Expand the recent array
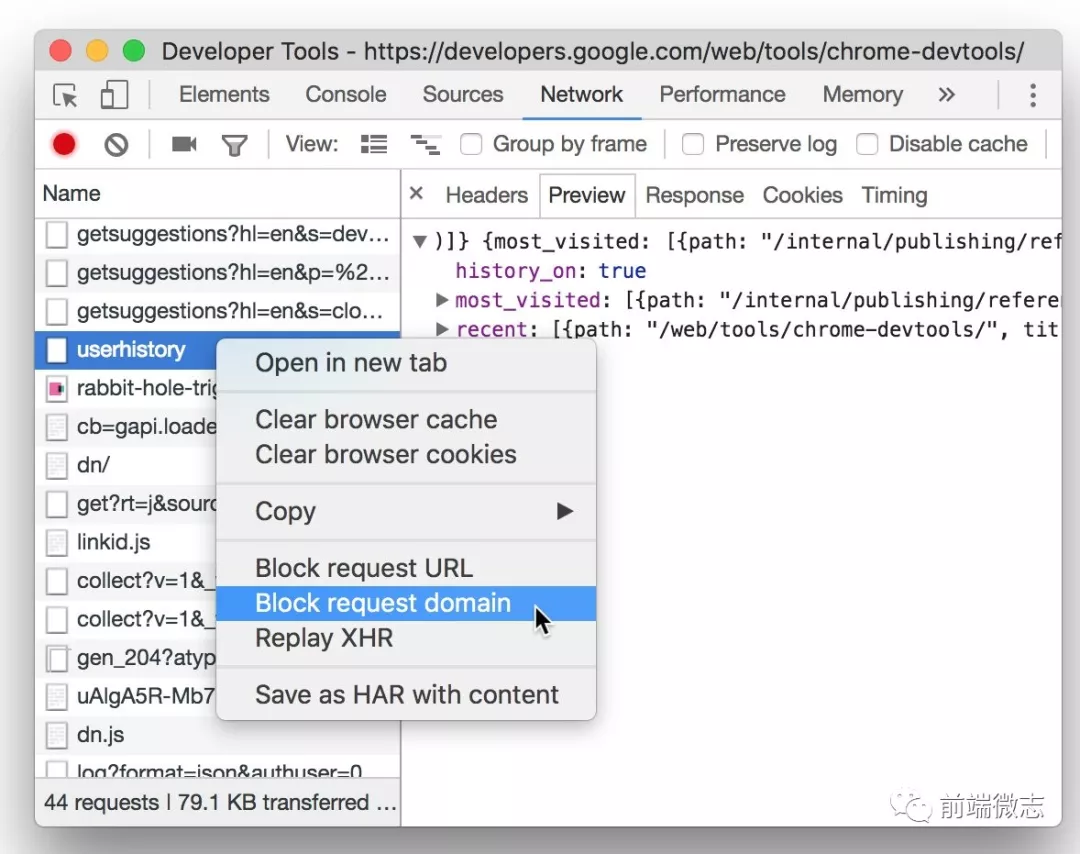 coord(442,329)
